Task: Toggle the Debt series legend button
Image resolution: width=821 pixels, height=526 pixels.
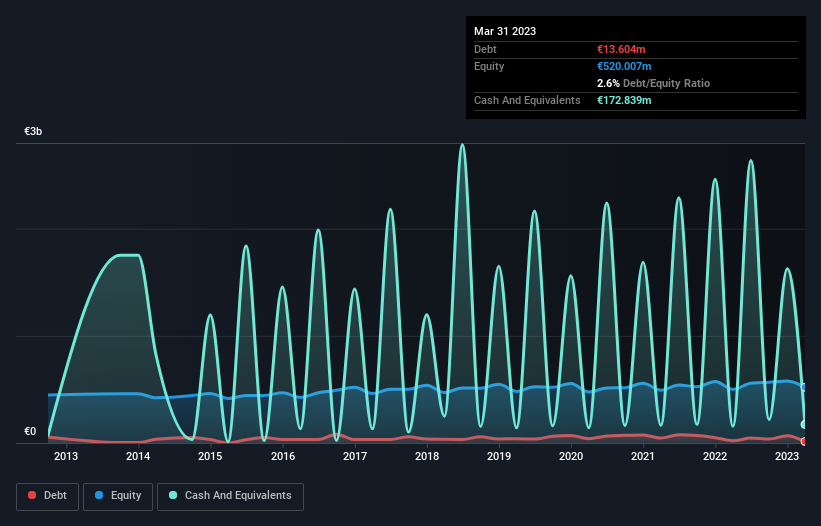Action: click(48, 496)
